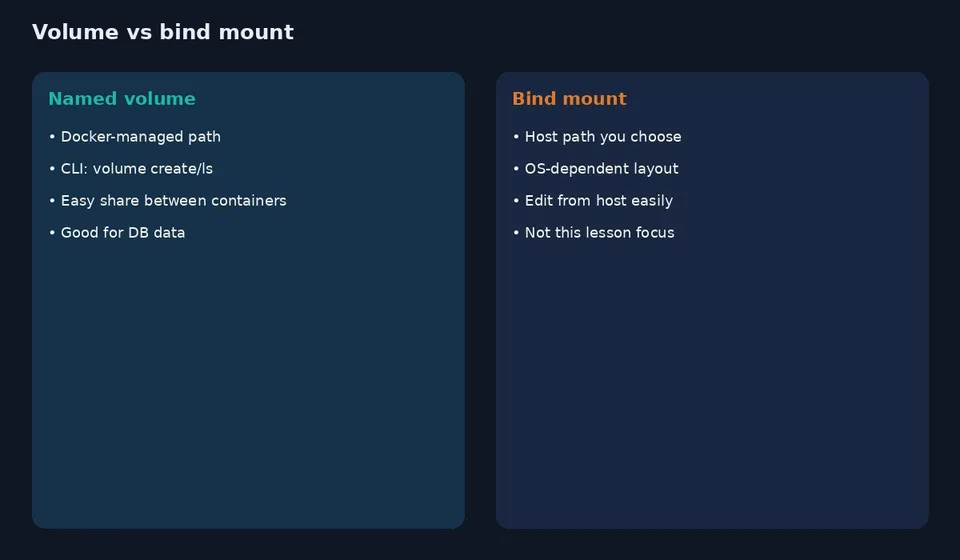Select the 'Bind mount' heading

(x=569, y=99)
